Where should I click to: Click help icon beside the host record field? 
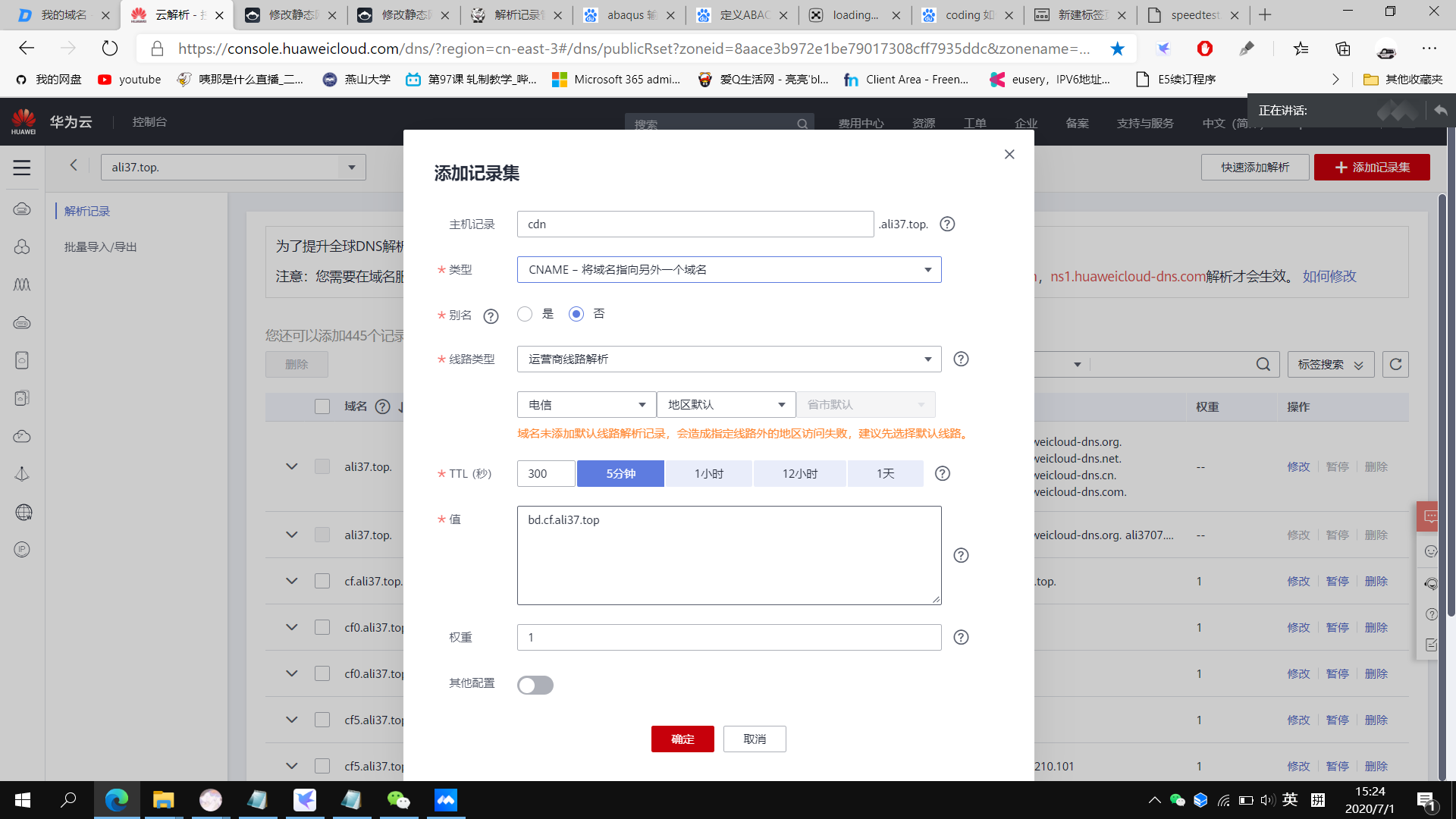click(947, 224)
